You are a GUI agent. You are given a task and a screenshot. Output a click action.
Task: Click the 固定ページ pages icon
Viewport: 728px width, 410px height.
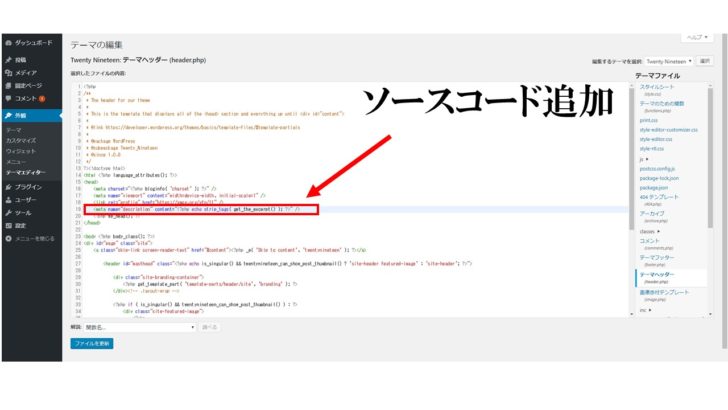[8, 86]
